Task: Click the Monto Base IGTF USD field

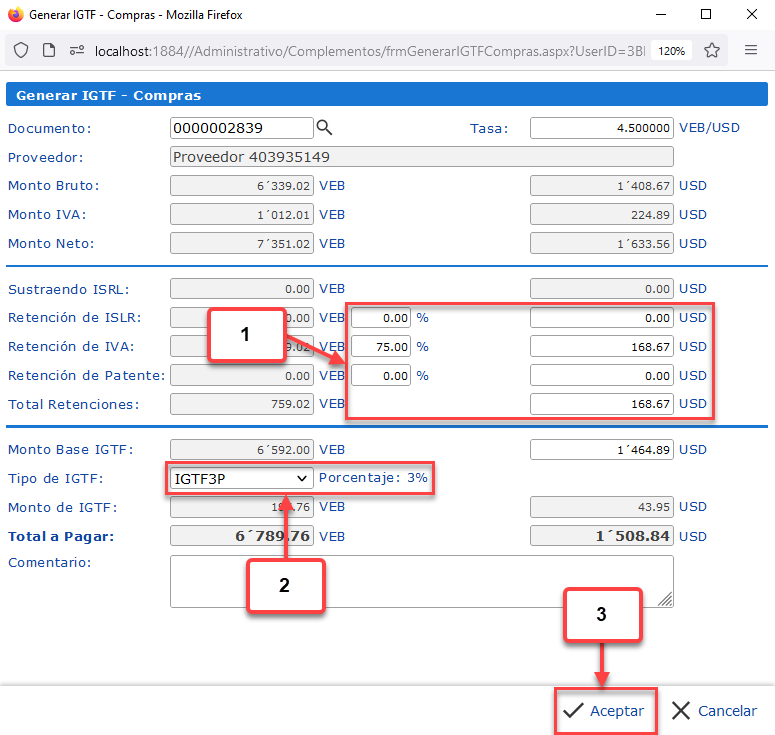Action: (601, 450)
